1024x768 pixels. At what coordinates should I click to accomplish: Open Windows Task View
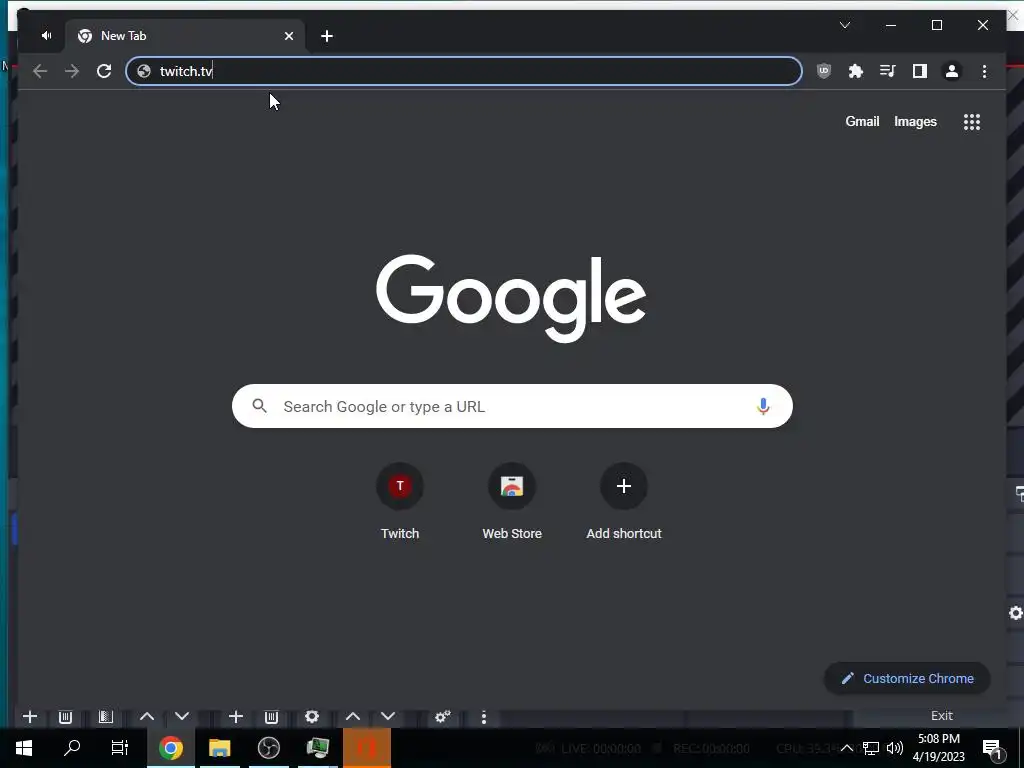click(x=120, y=748)
